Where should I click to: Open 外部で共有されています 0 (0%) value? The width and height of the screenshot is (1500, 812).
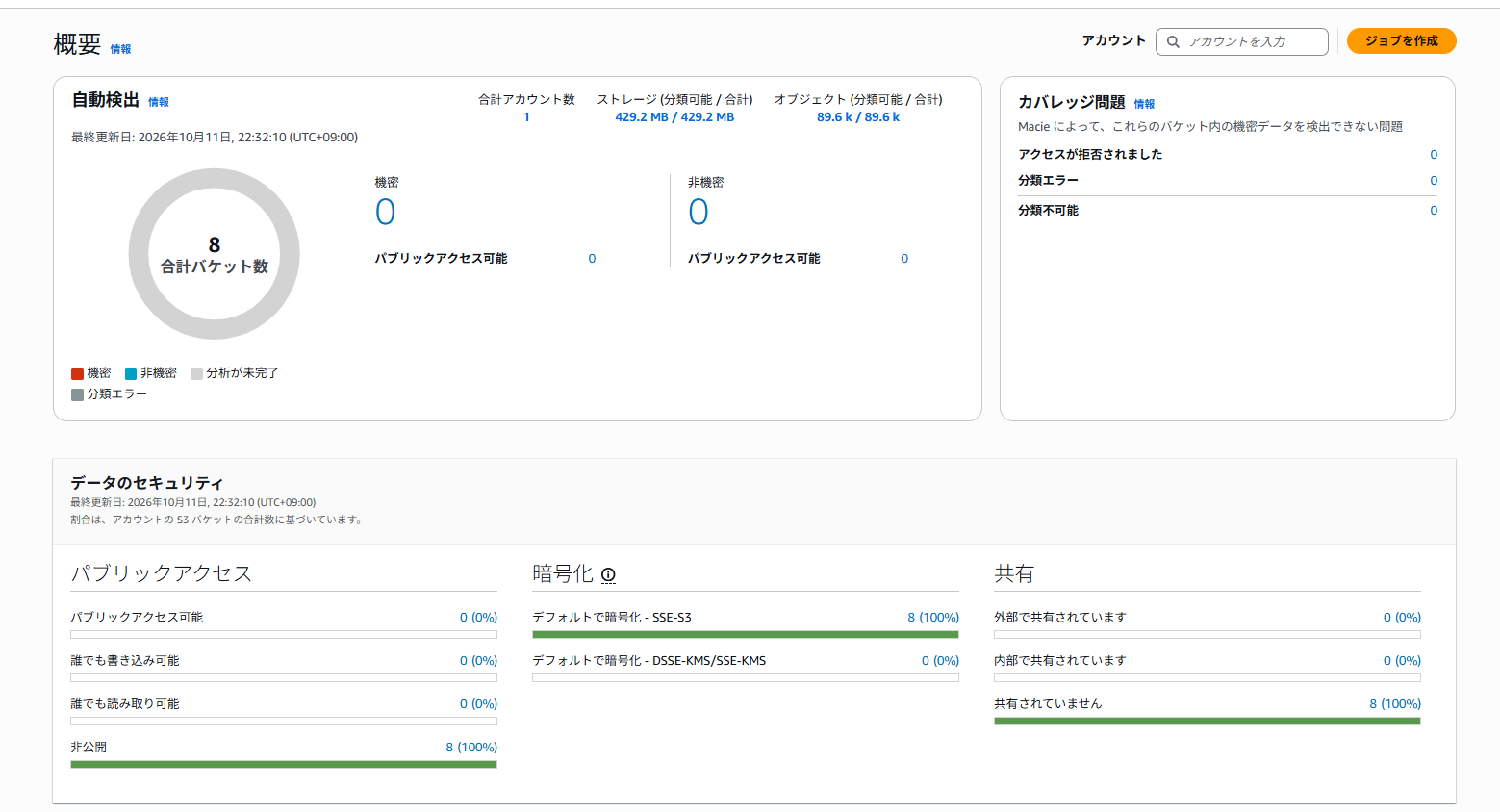[x=1402, y=618]
